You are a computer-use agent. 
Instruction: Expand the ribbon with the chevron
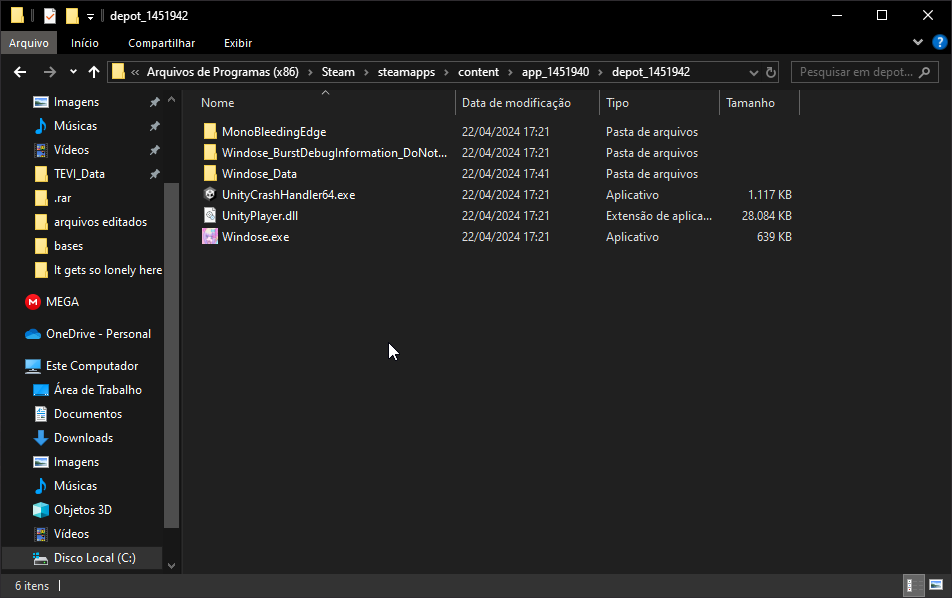[919, 43]
